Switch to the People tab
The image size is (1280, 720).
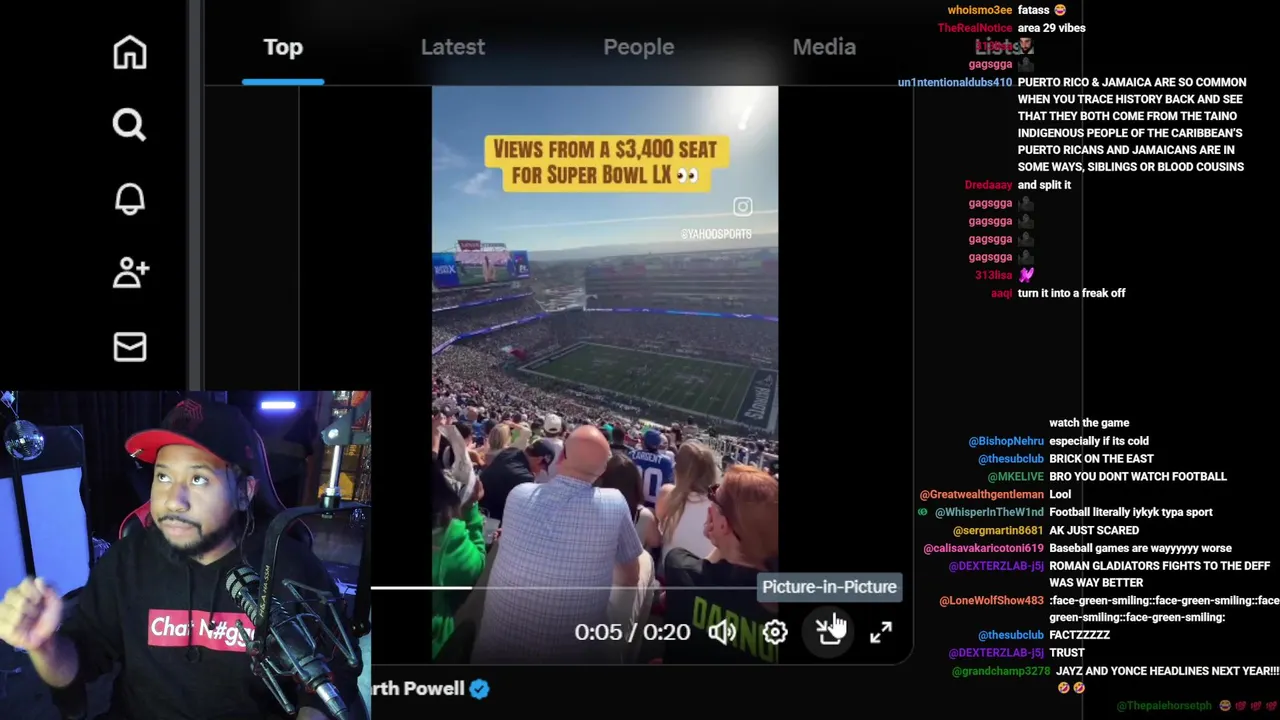[x=639, y=47]
